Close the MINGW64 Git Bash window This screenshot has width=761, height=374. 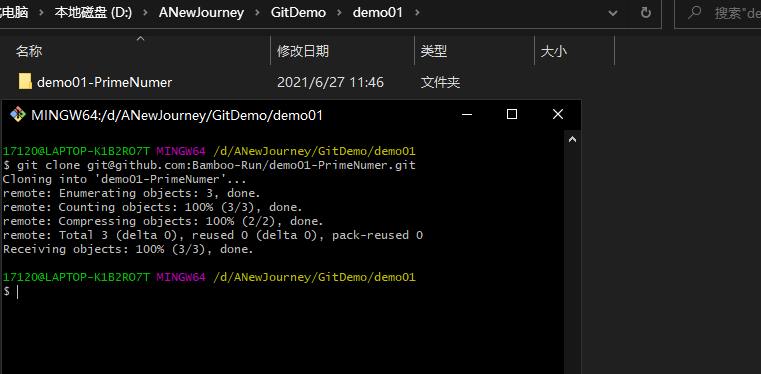click(558, 114)
